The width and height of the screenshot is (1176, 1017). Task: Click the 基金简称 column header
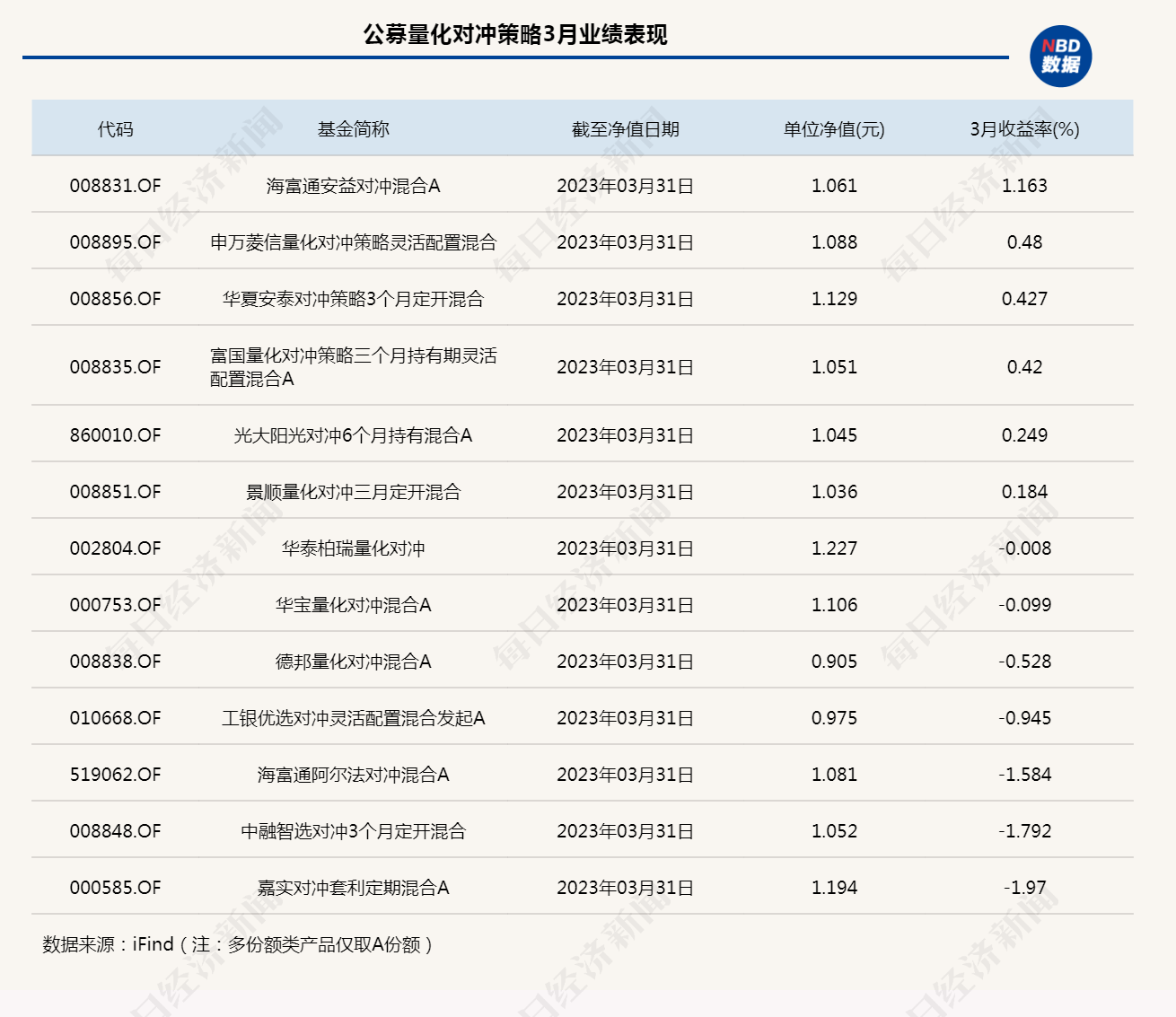coord(354,129)
